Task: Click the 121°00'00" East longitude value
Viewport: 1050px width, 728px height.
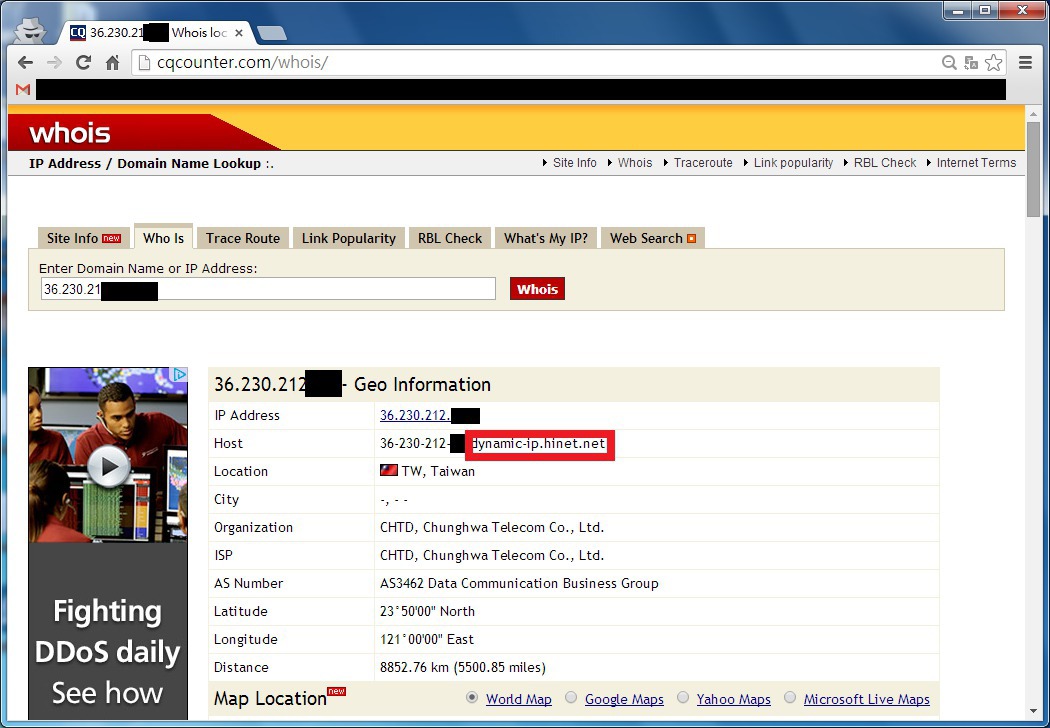Action: (426, 639)
